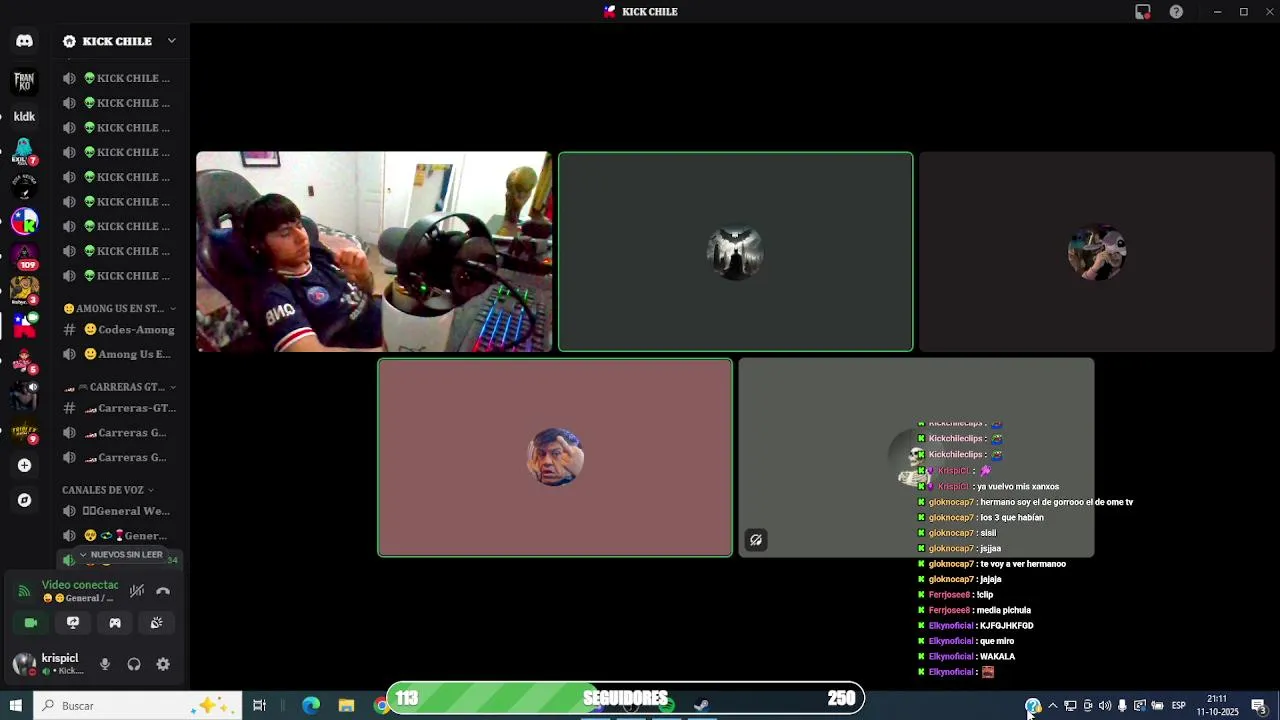Screen dimensions: 1280x720
Task: Collapse the CANALES DE VOZ category
Action: [108, 490]
